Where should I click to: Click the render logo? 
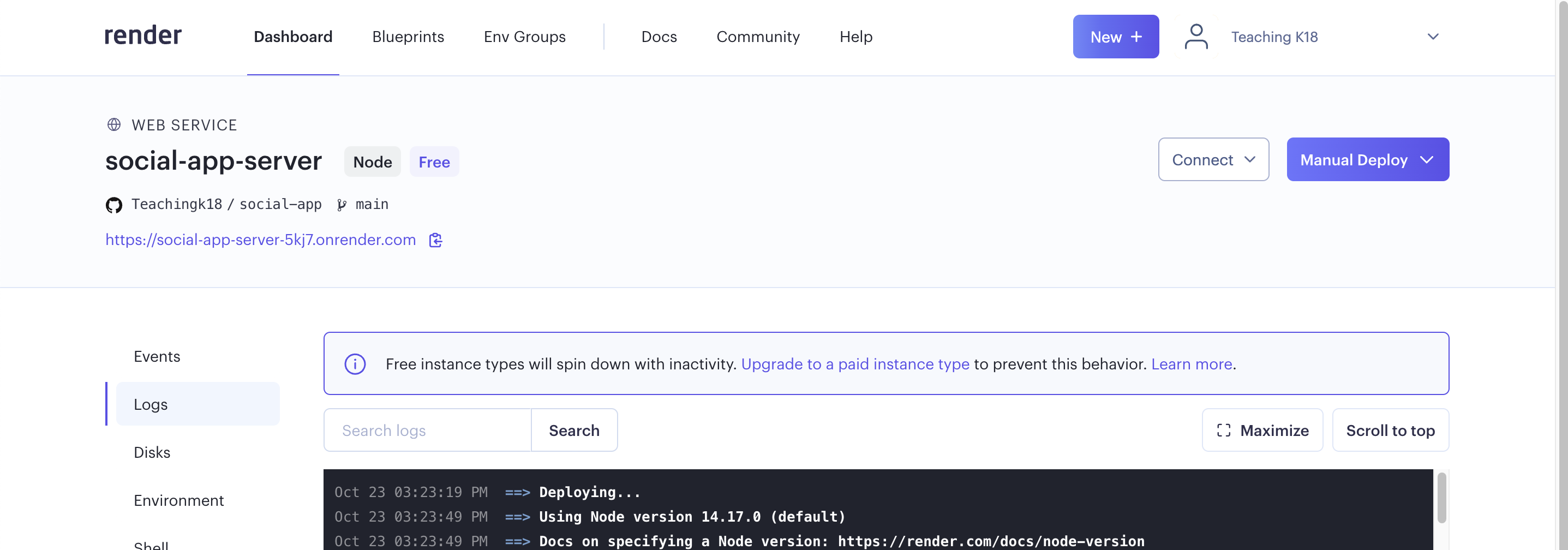point(143,36)
